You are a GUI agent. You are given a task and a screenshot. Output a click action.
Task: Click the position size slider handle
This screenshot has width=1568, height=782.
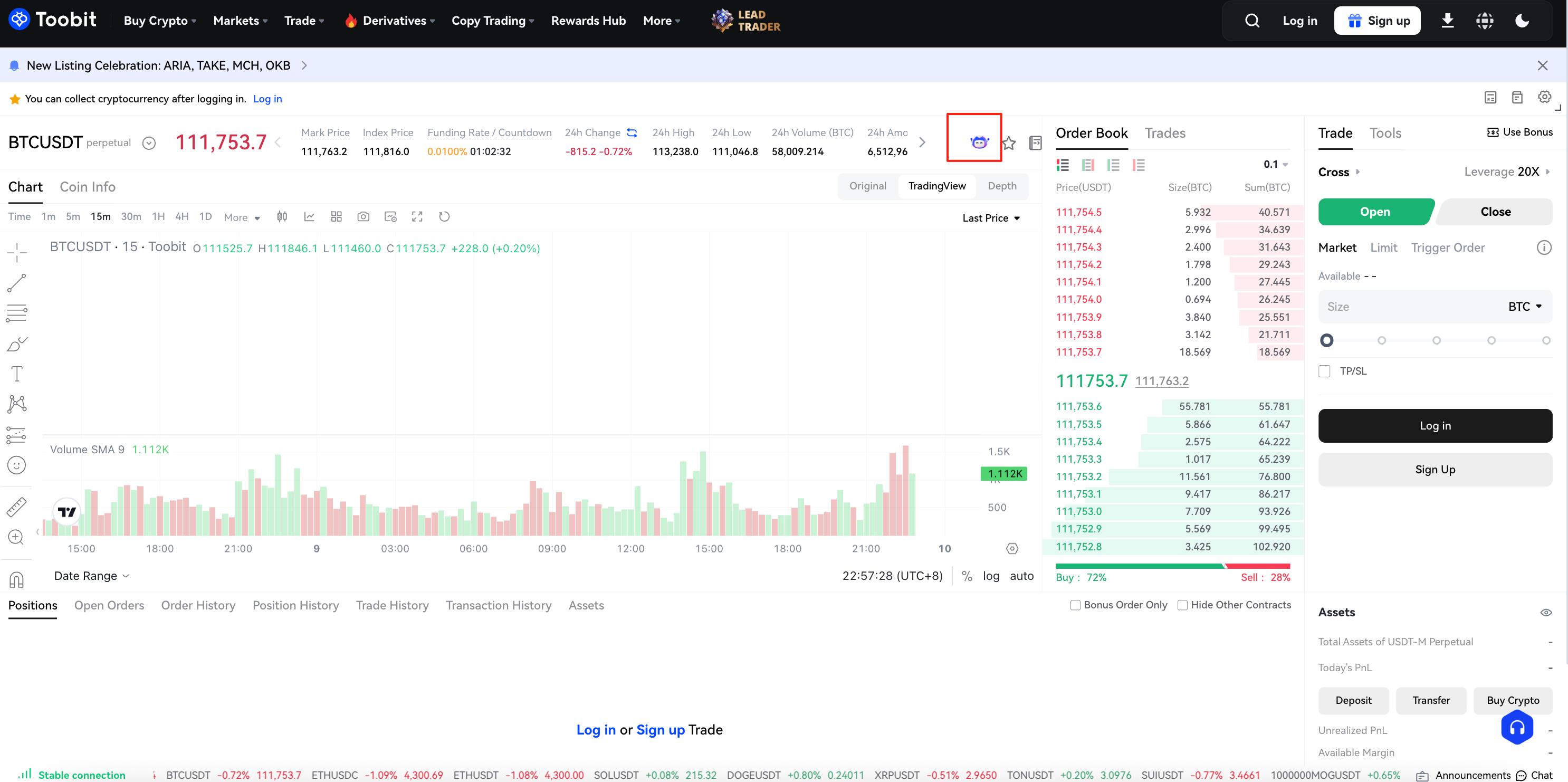(x=1327, y=340)
